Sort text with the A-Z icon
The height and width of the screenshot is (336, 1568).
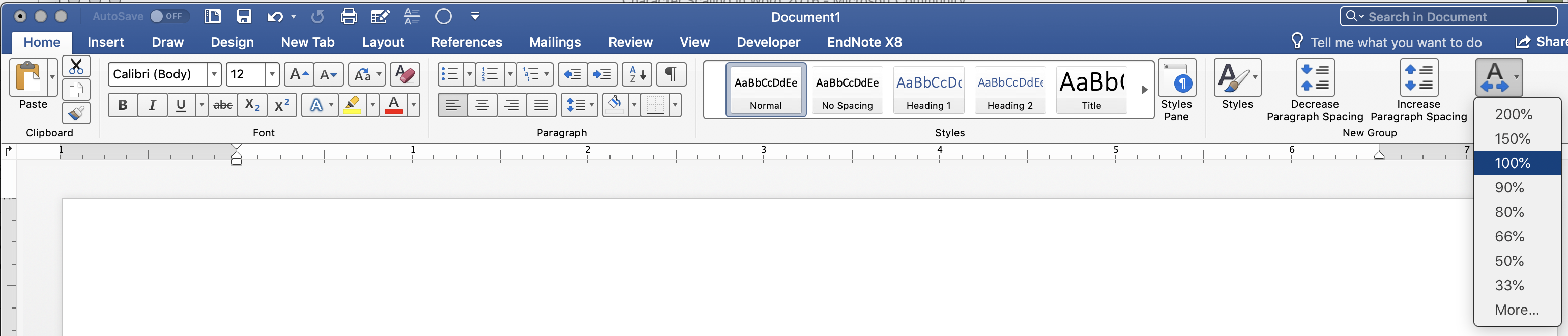click(x=636, y=74)
